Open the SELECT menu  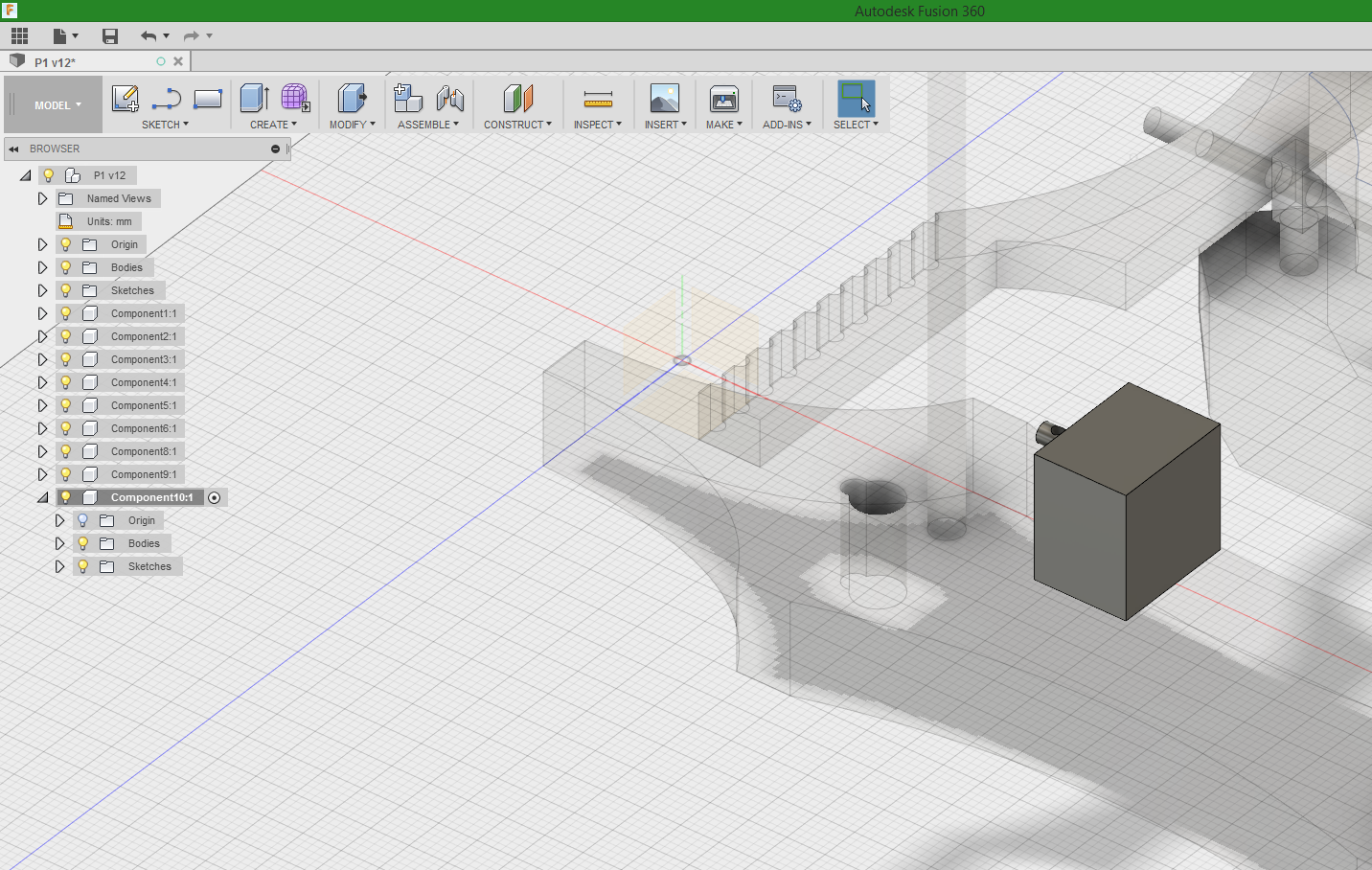click(856, 125)
